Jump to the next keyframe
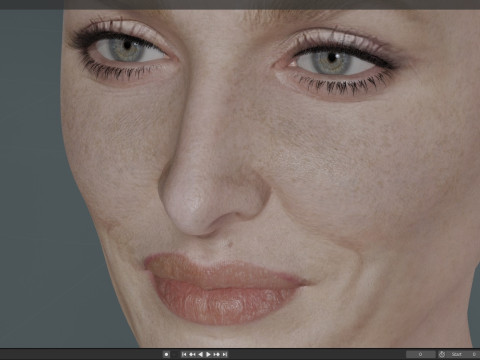 pos(216,354)
